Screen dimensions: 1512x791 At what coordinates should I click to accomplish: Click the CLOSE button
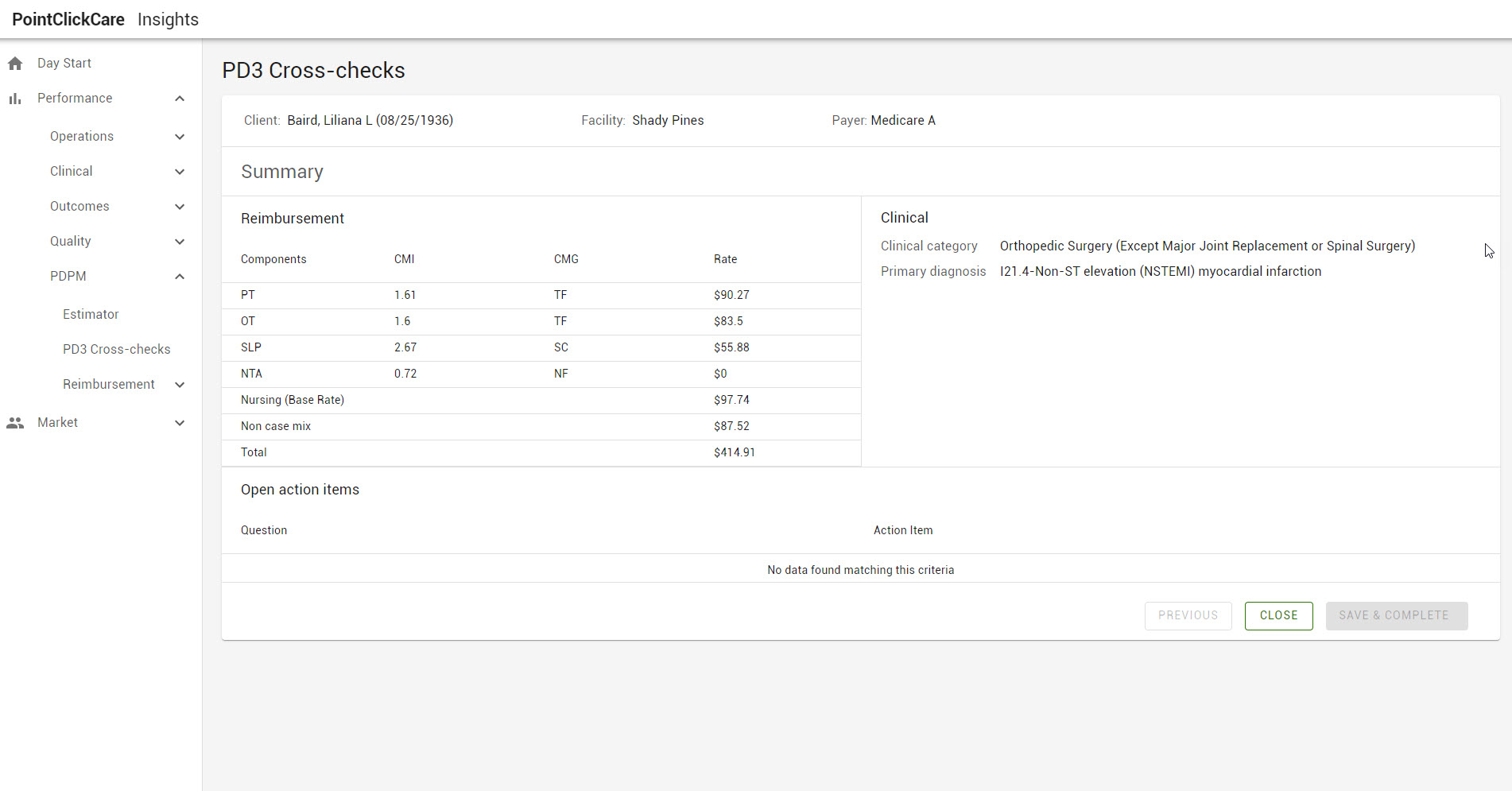[x=1278, y=615]
